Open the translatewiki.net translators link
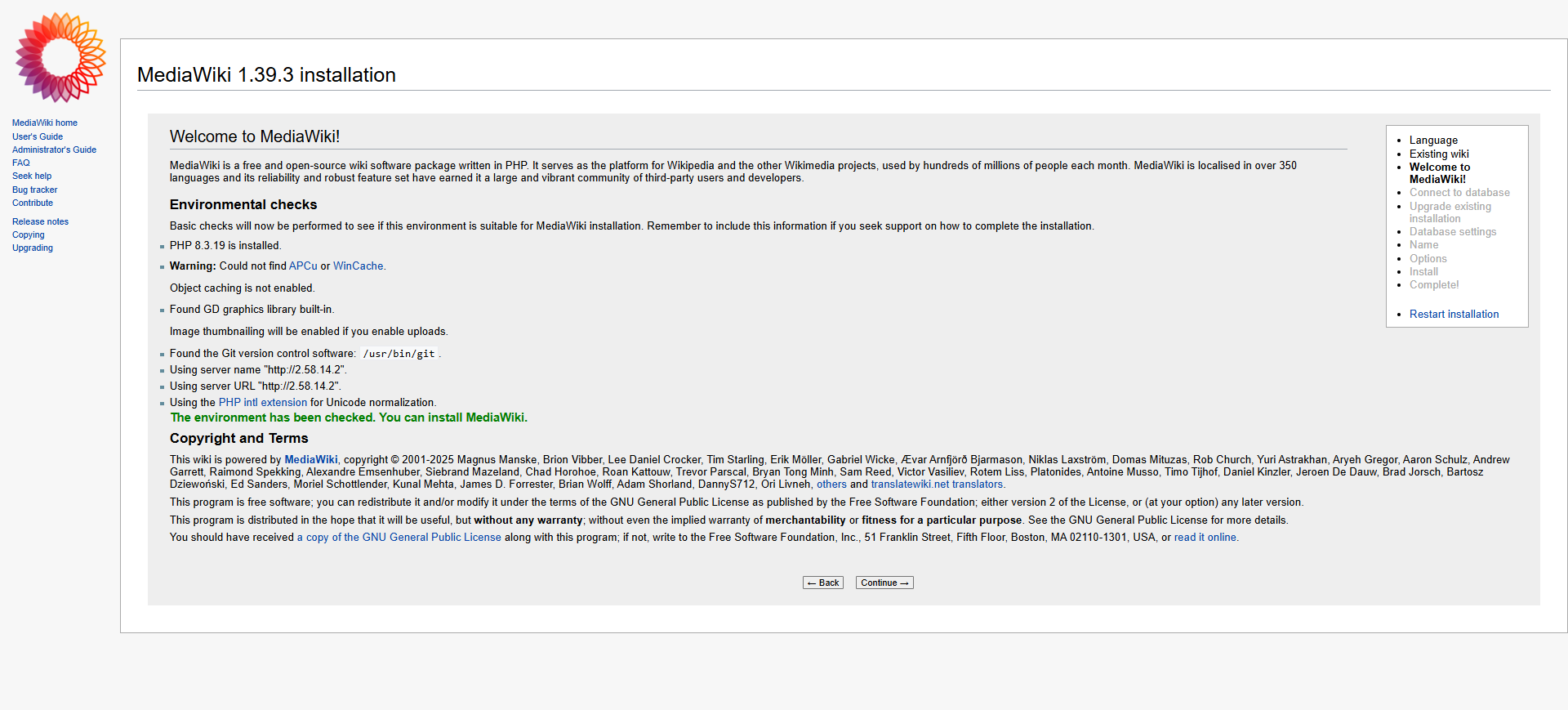The image size is (1568, 710). [x=938, y=484]
